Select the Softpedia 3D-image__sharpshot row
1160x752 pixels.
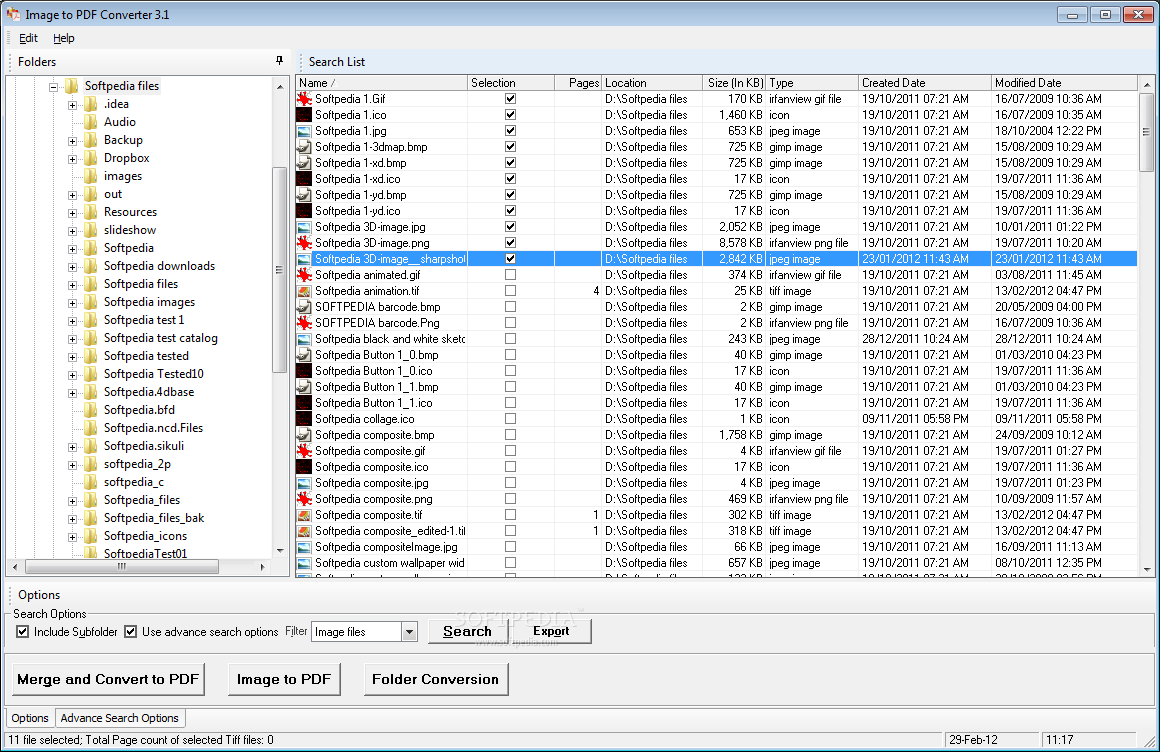(x=716, y=259)
